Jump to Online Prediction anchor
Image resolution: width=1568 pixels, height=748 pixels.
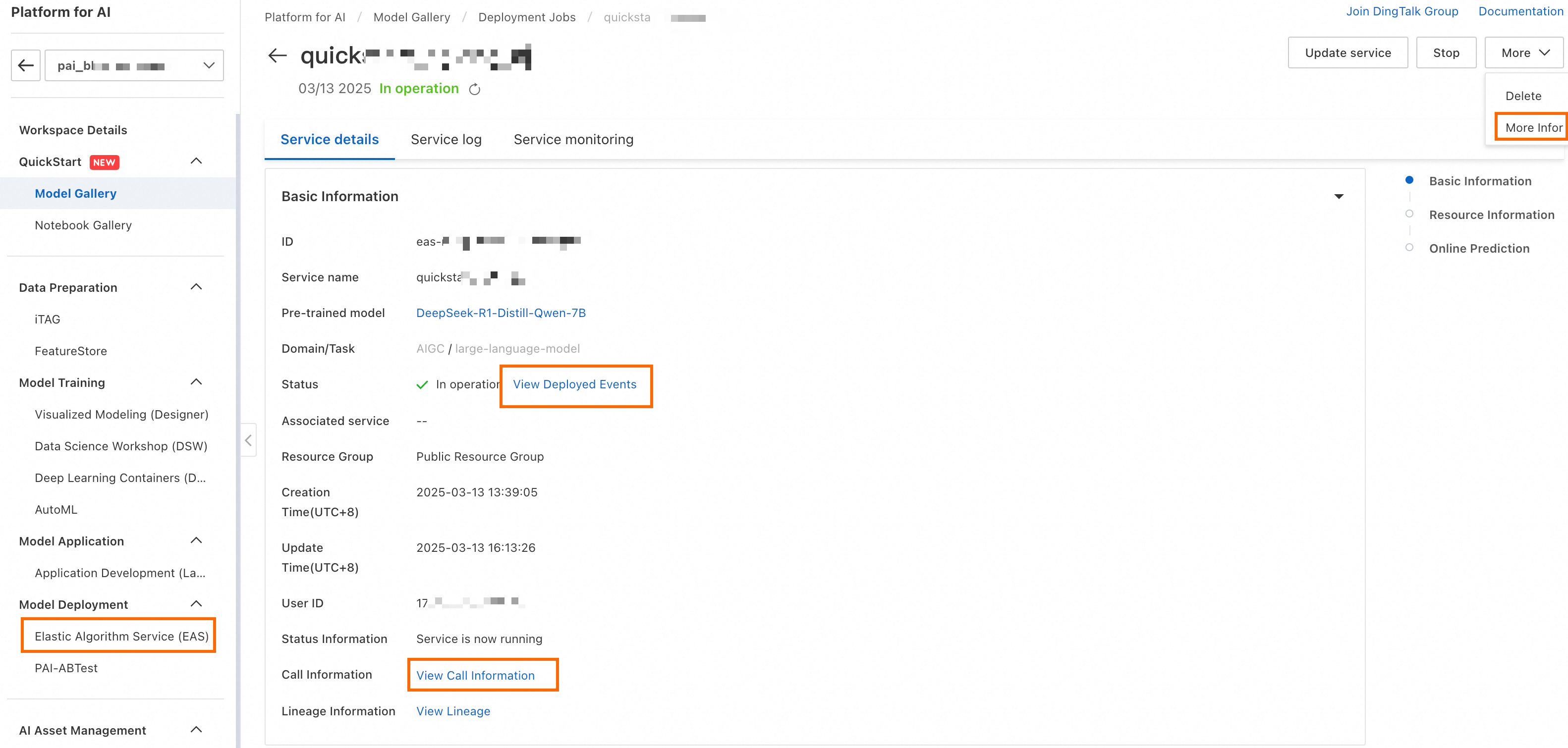pos(1478,248)
